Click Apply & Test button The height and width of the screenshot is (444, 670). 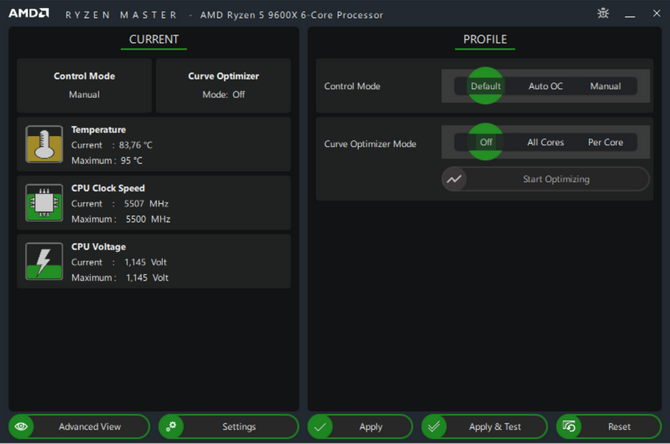(485, 426)
